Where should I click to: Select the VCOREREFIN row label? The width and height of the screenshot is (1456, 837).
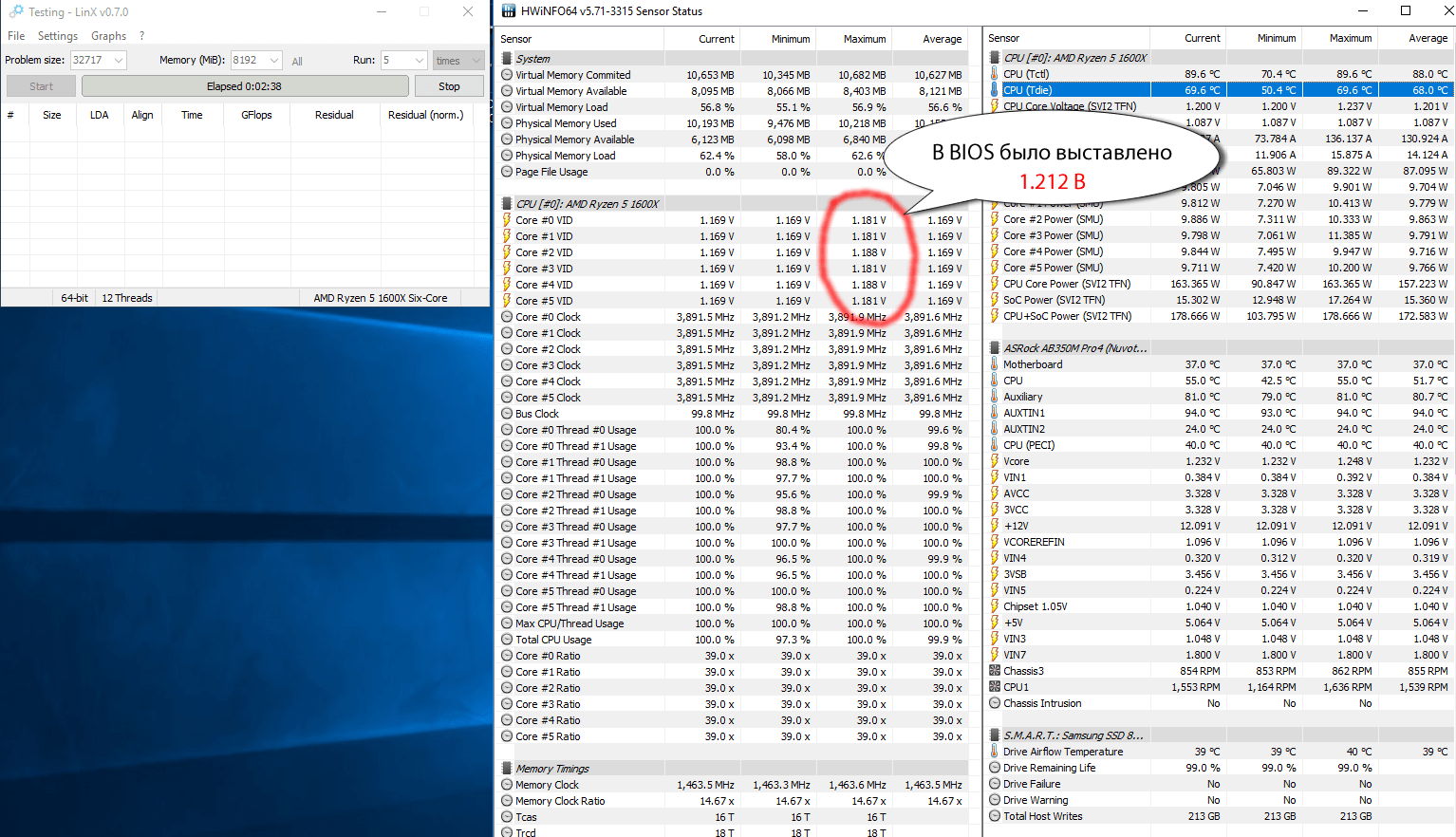tap(1034, 542)
